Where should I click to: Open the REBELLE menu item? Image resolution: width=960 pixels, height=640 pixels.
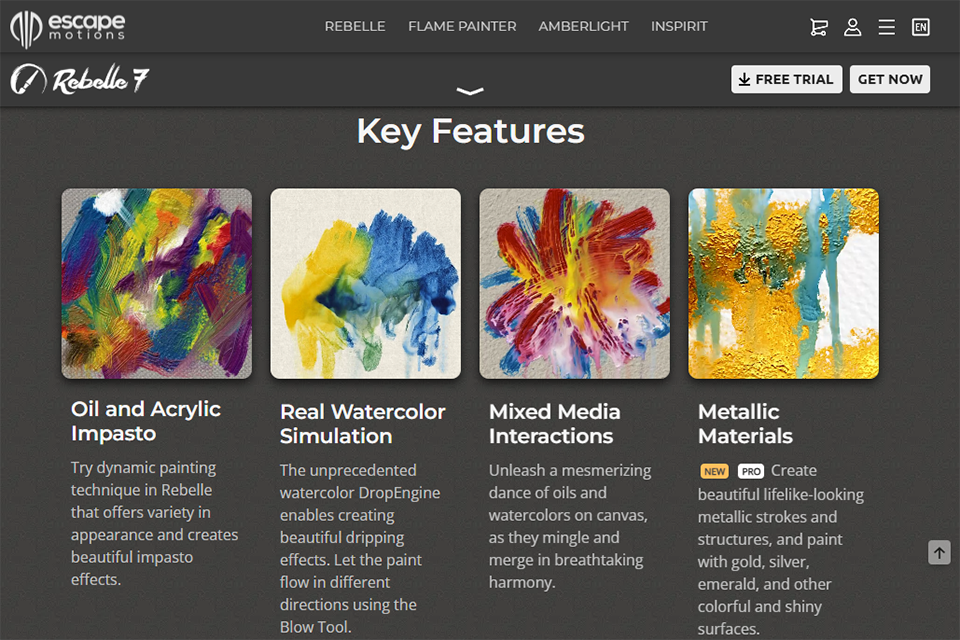coord(355,26)
